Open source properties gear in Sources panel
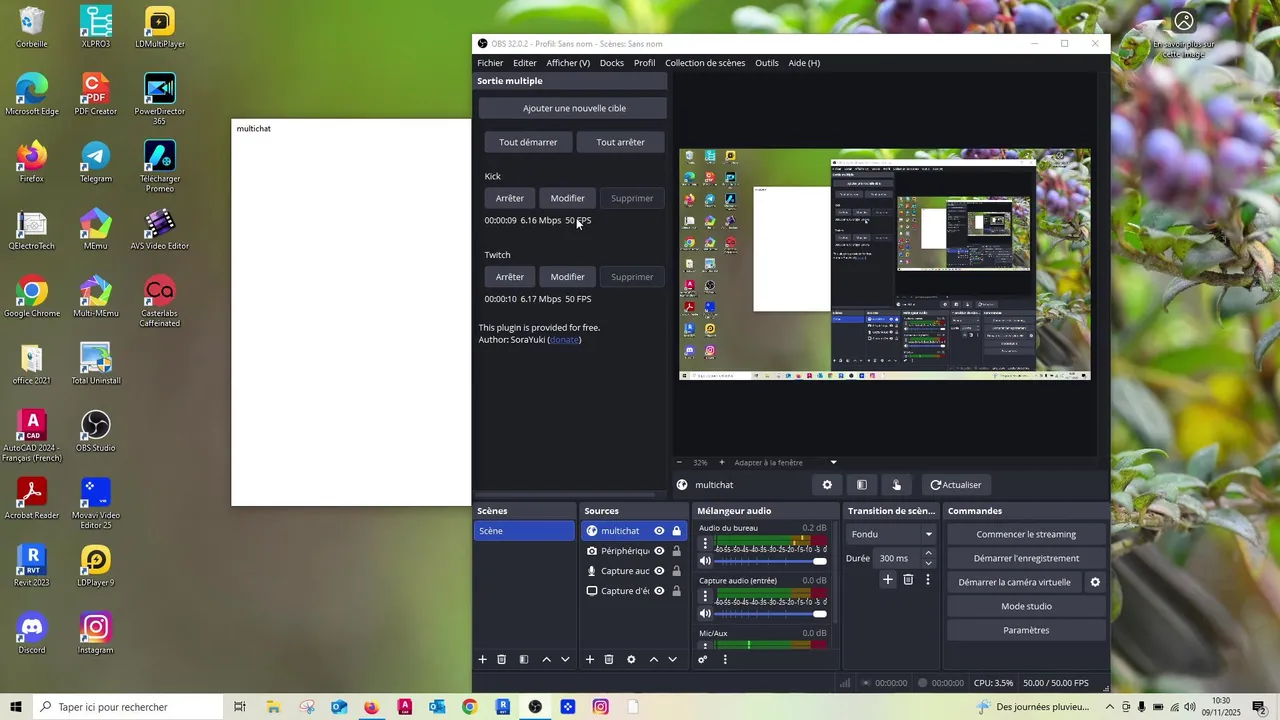The image size is (1280, 720). pos(631,660)
